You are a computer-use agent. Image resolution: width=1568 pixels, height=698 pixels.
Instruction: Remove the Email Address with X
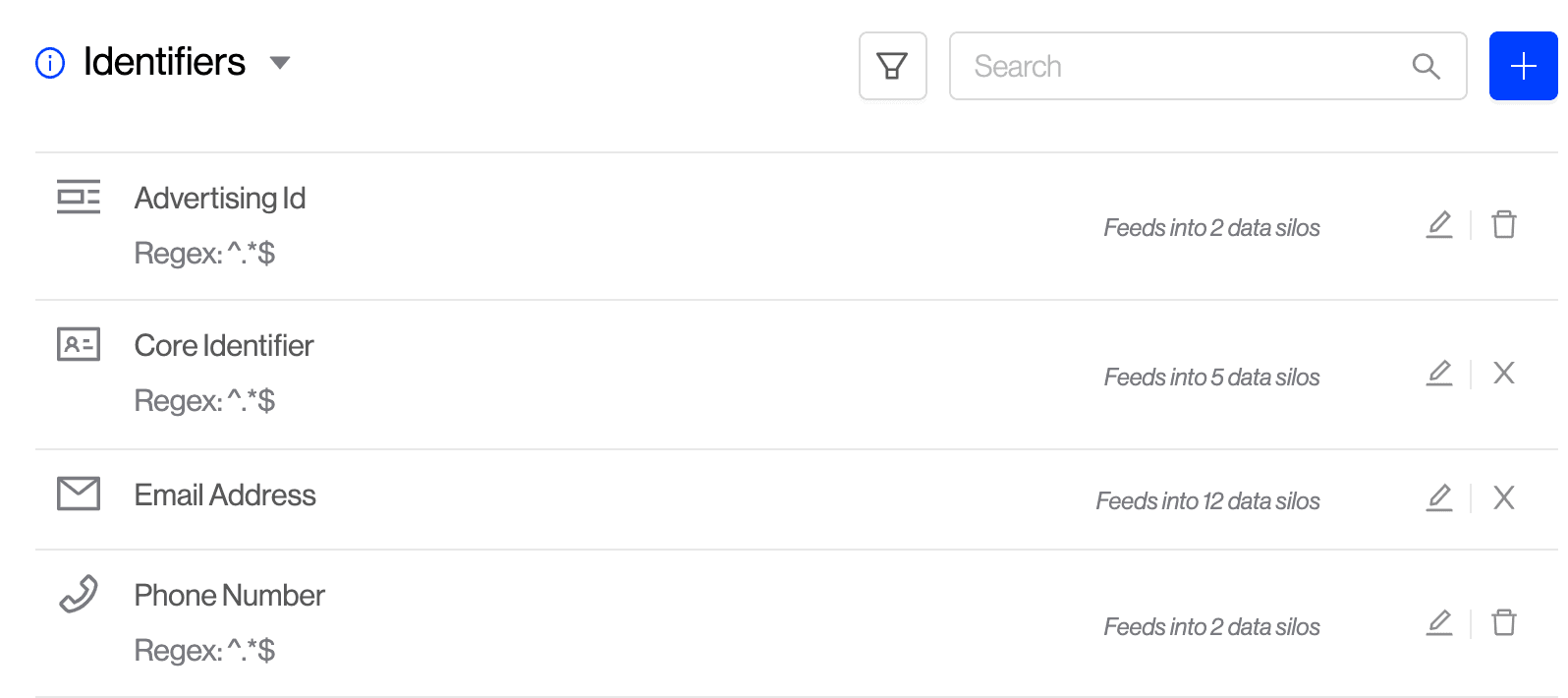1504,498
